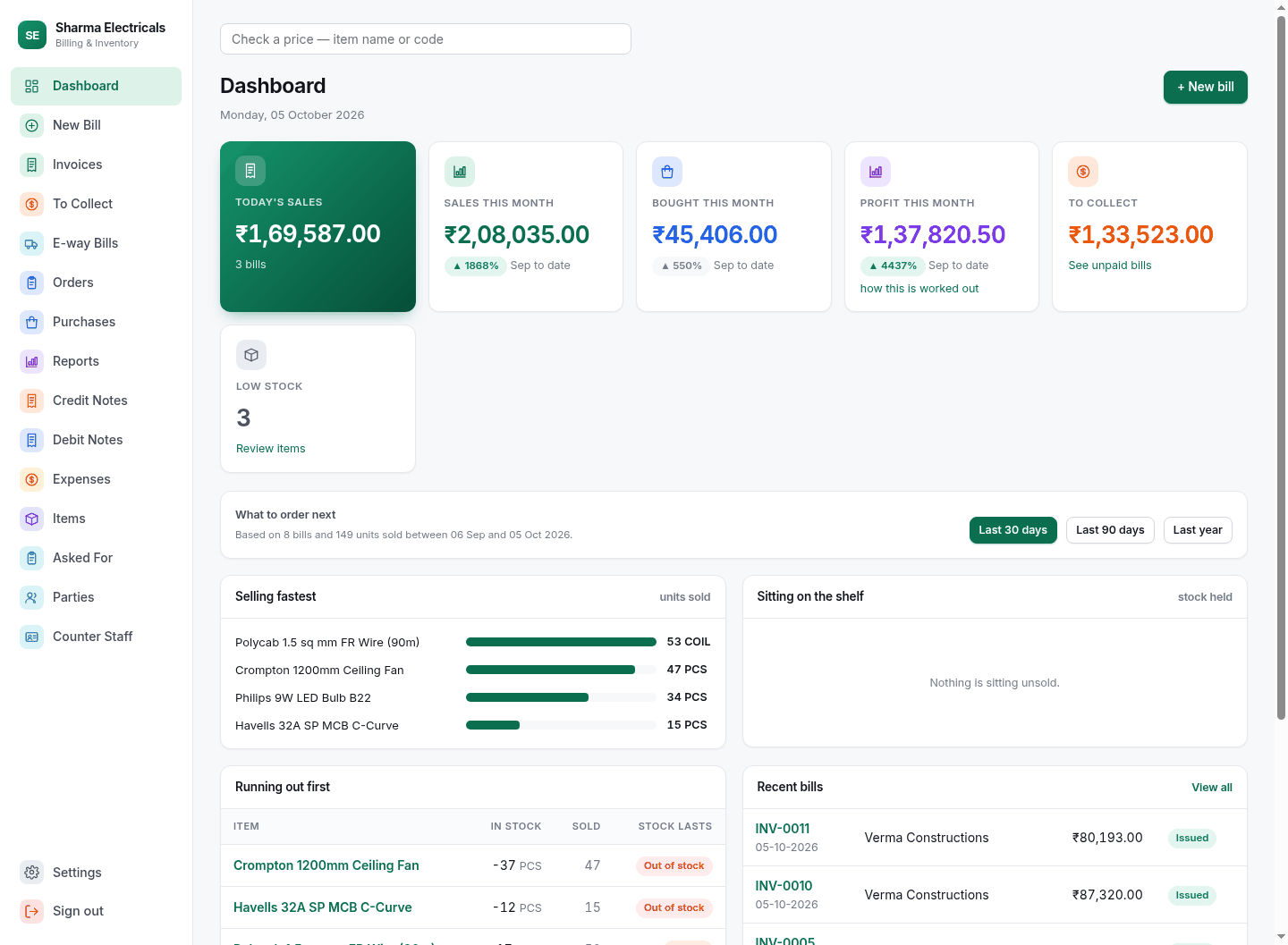Open Invoices via its sidebar icon

tap(32, 165)
